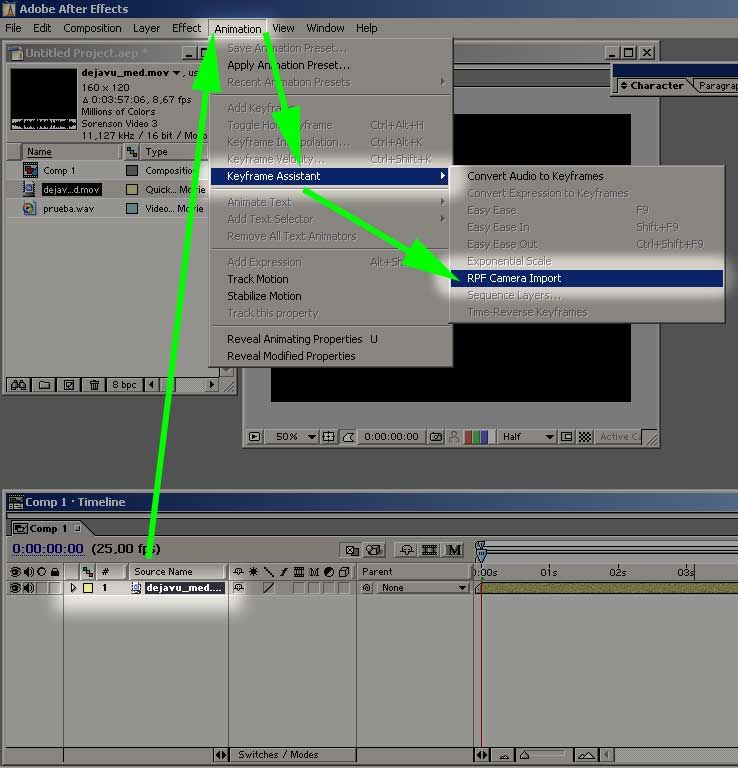This screenshot has height=768, width=738.
Task: Open the Active Camera view dropdown
Action: click(x=620, y=436)
